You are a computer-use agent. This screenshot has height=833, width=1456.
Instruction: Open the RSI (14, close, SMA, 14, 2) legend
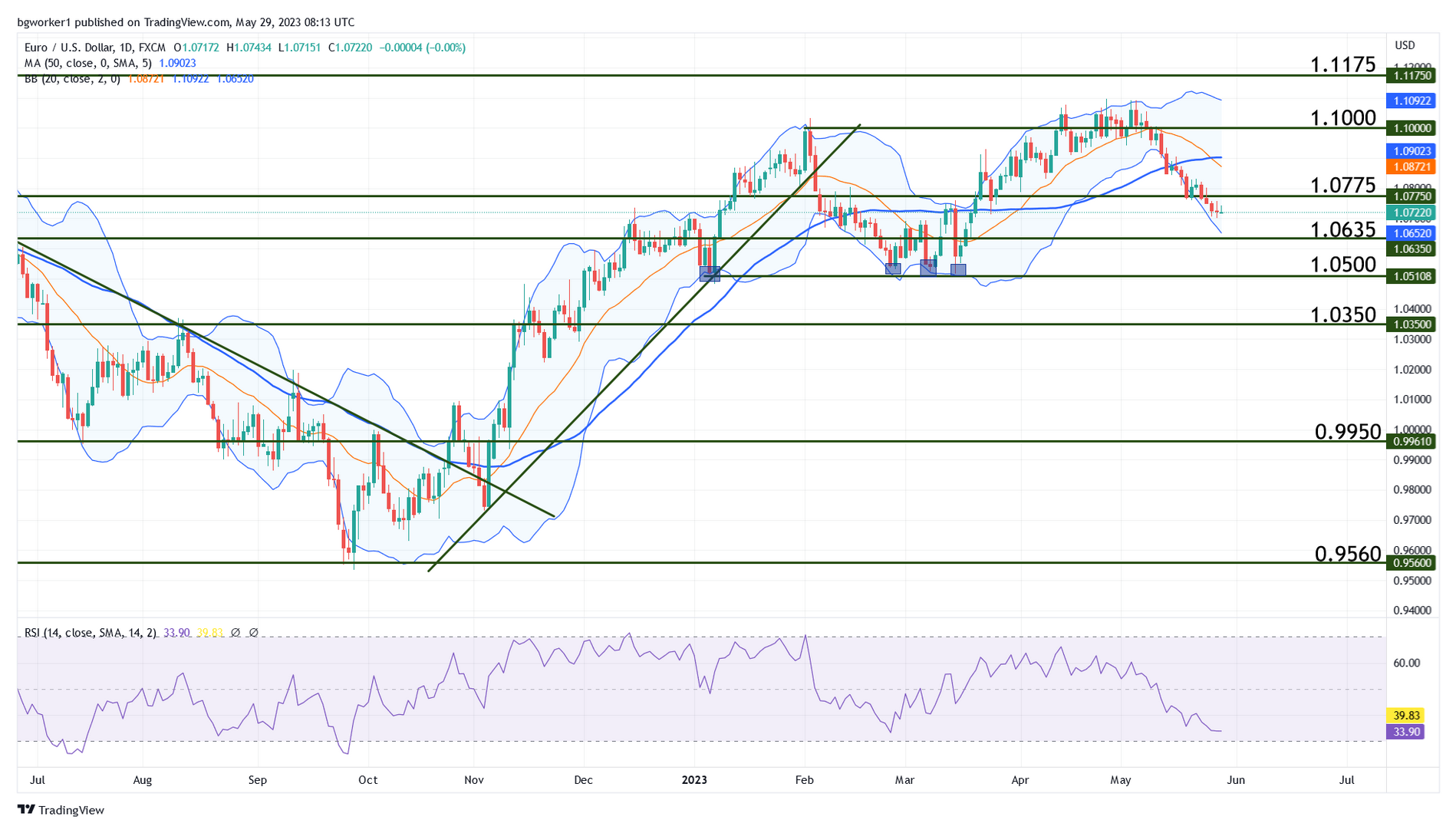(x=91, y=633)
